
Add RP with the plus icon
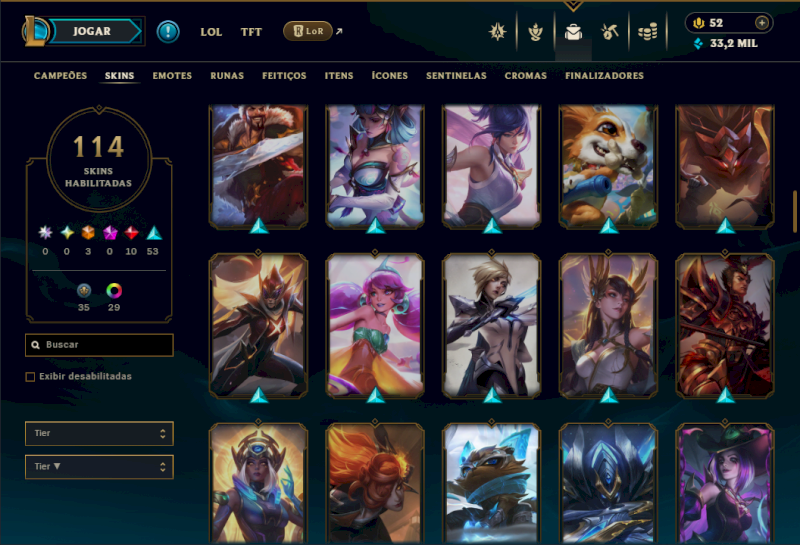(762, 23)
